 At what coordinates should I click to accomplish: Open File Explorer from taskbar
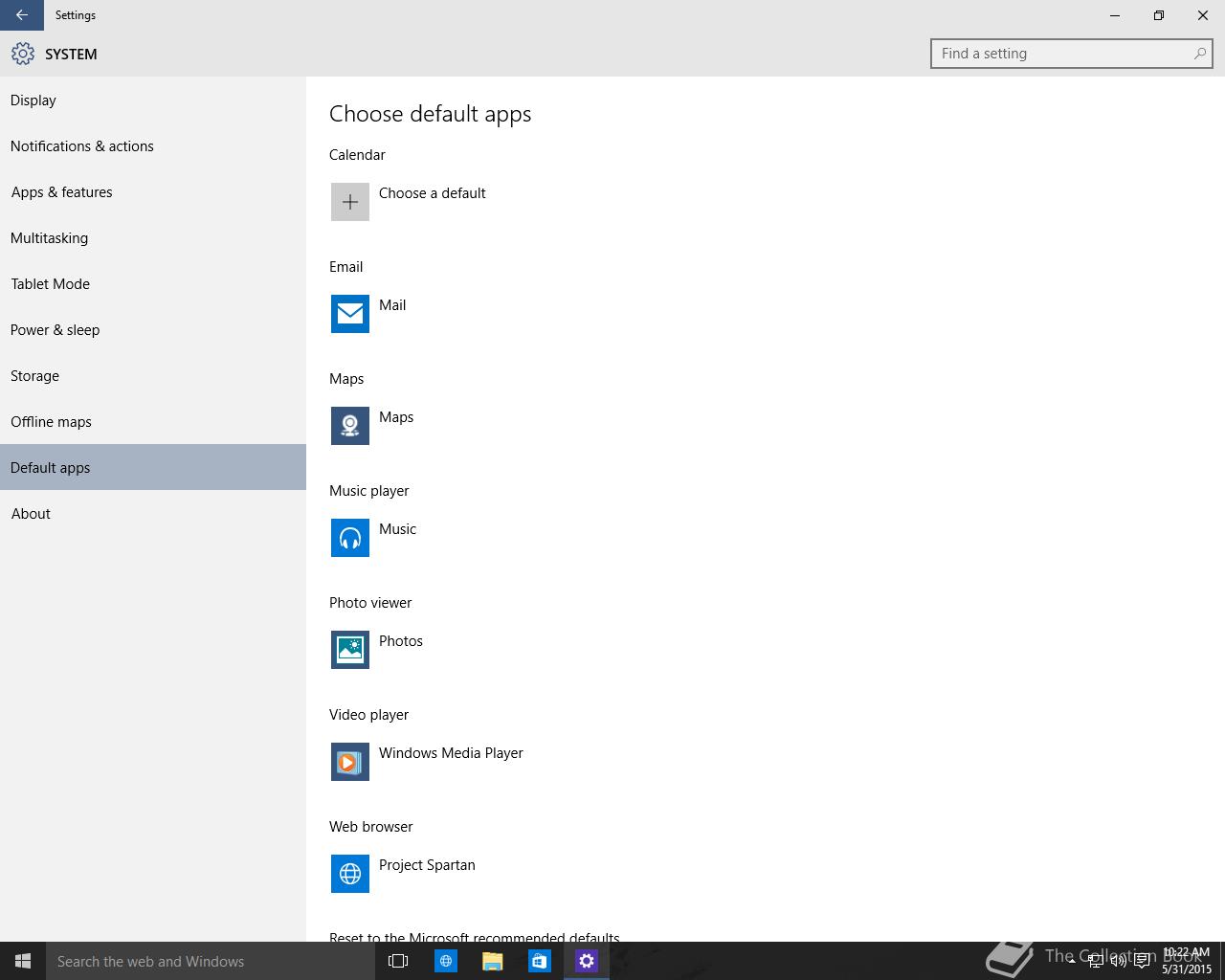click(x=493, y=961)
